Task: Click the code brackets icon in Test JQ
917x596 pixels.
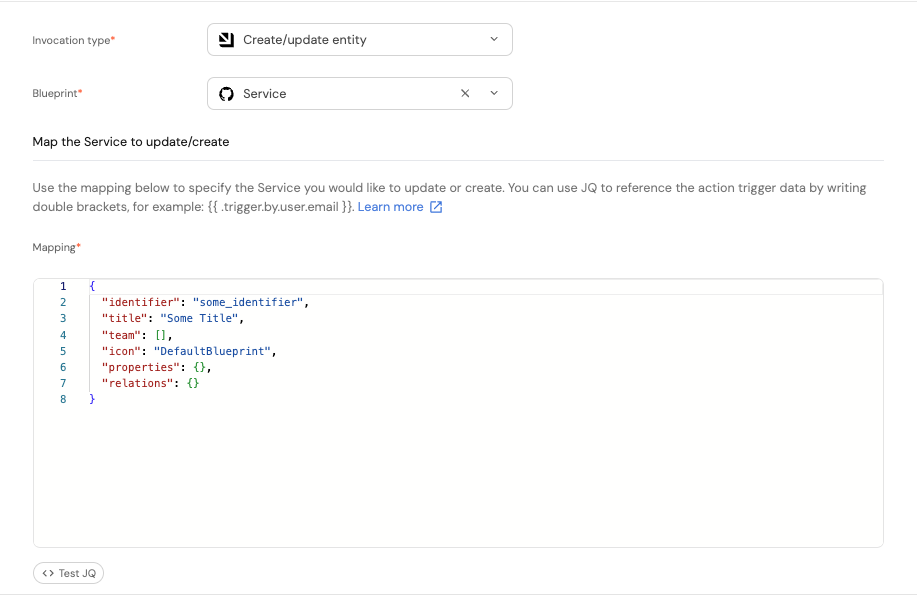Action: 47,573
